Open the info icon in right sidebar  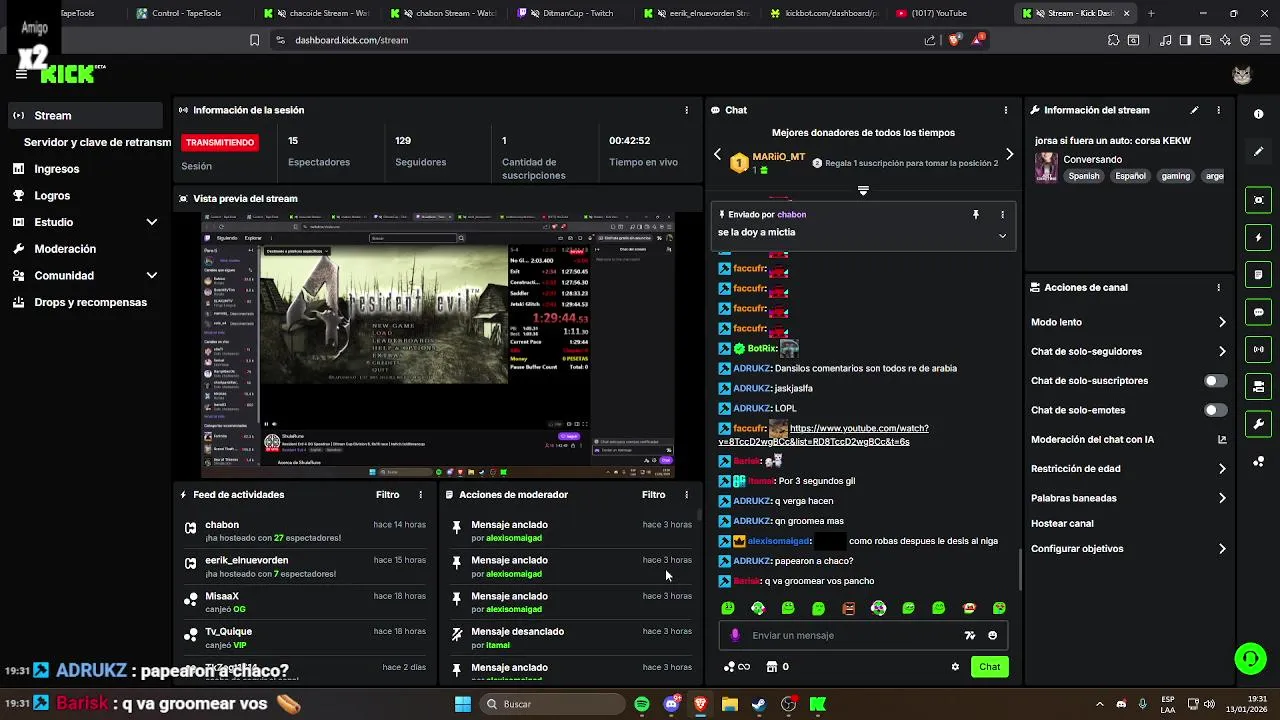pos(1258,114)
